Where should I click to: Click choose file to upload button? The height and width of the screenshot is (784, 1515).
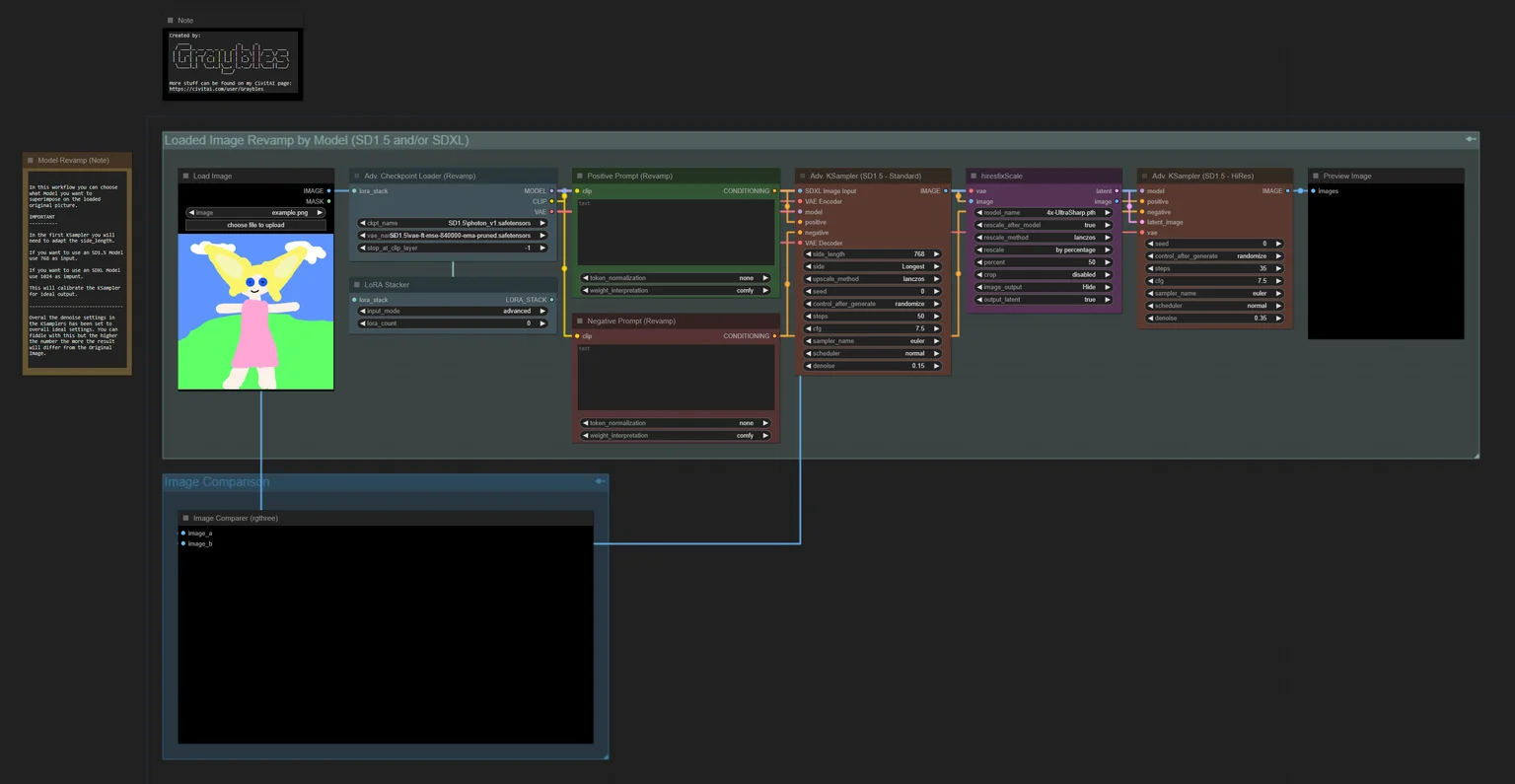click(x=255, y=225)
